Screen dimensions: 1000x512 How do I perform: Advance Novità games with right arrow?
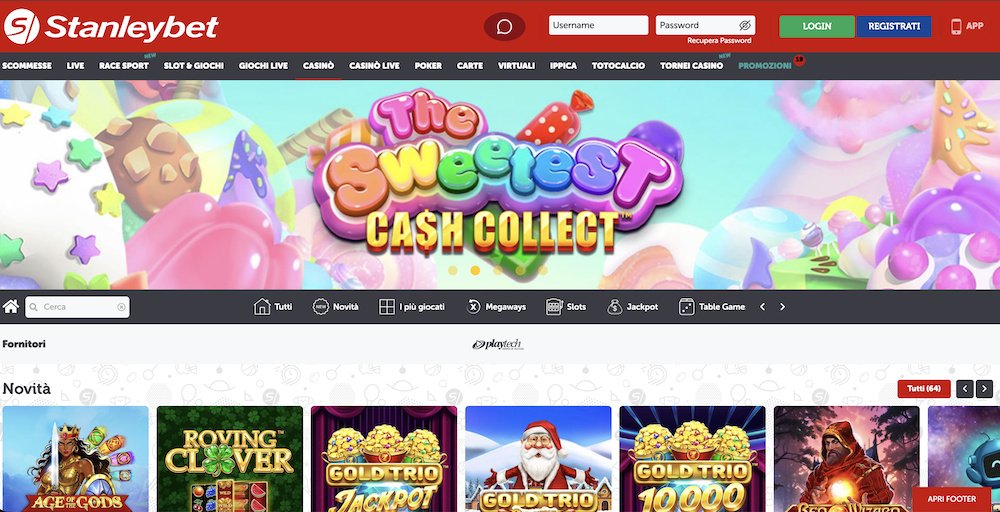[x=984, y=389]
